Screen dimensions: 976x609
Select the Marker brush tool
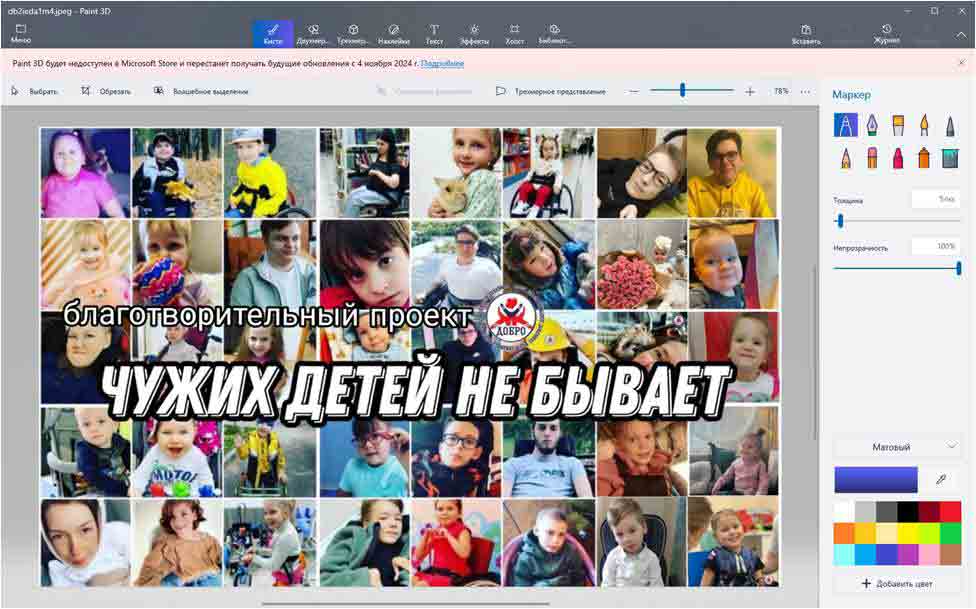point(846,124)
